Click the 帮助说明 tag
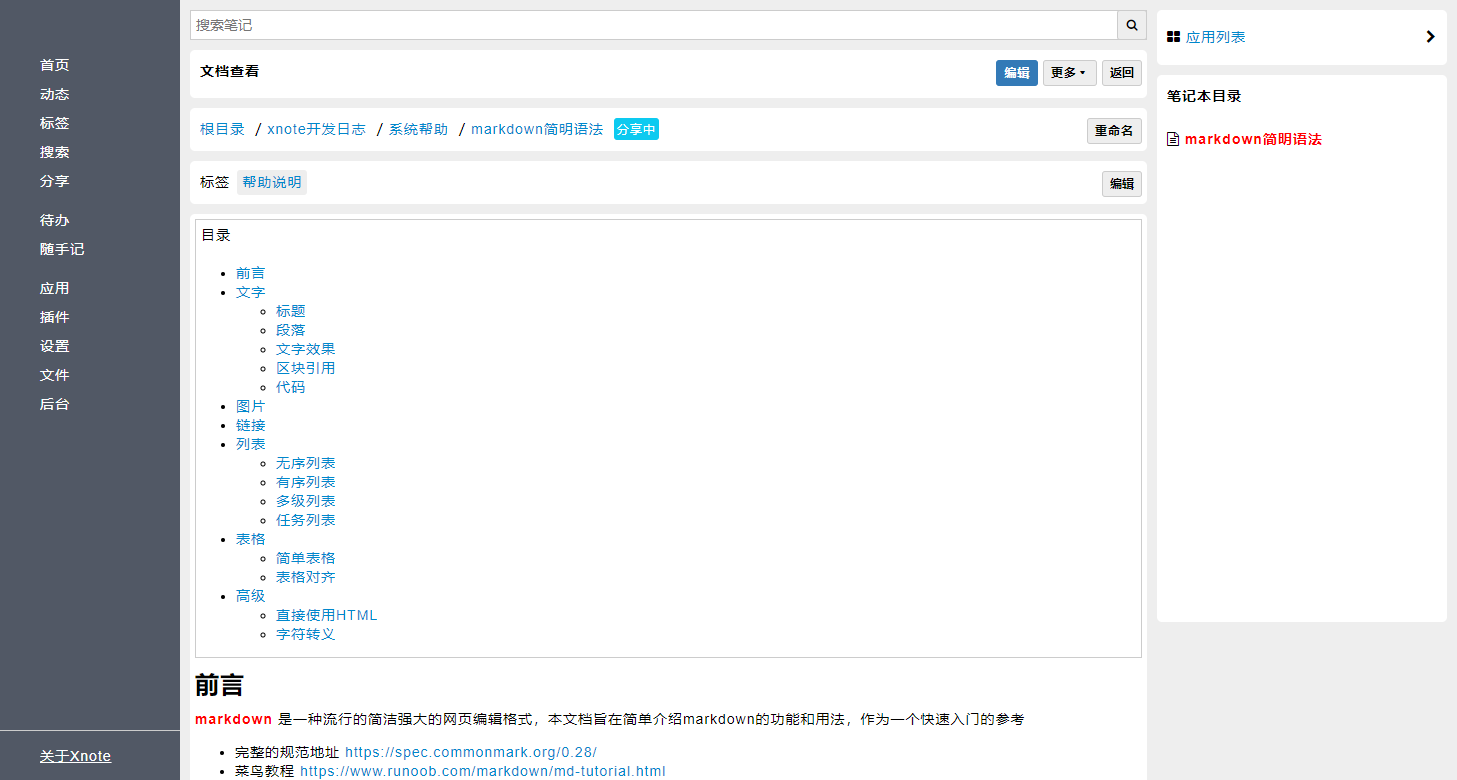This screenshot has width=1457, height=780. (x=271, y=181)
